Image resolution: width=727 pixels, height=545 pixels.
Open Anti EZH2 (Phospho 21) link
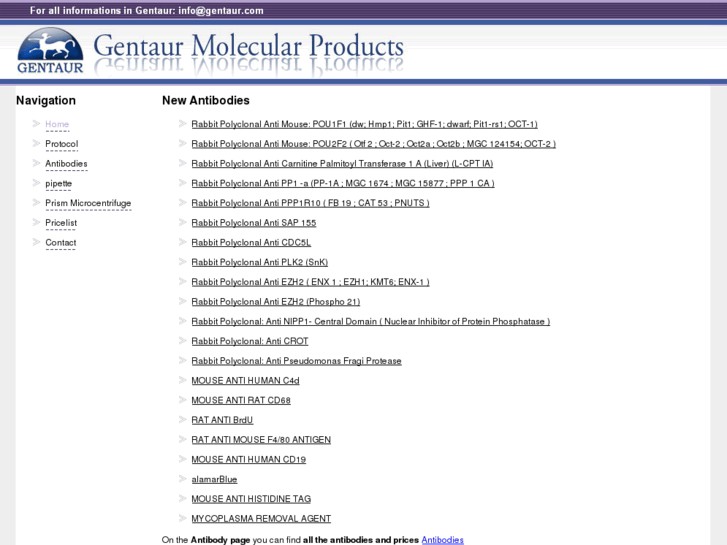coord(276,302)
